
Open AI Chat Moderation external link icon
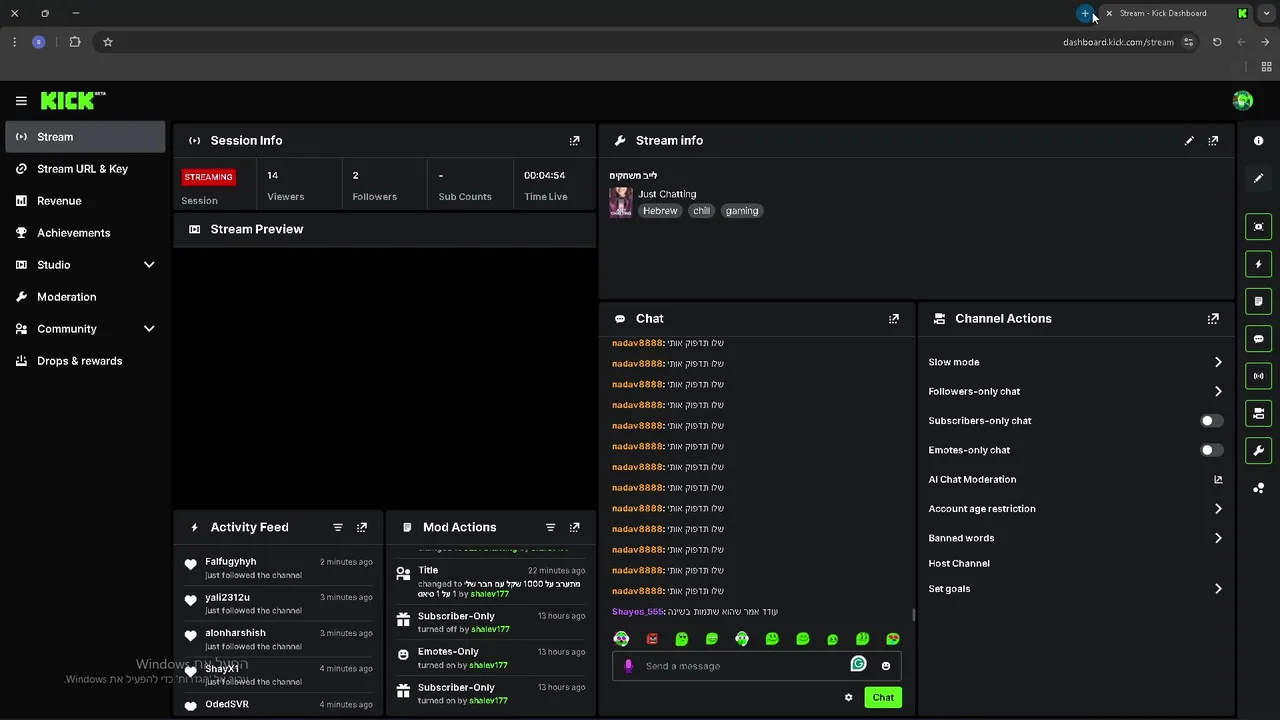coord(1218,480)
